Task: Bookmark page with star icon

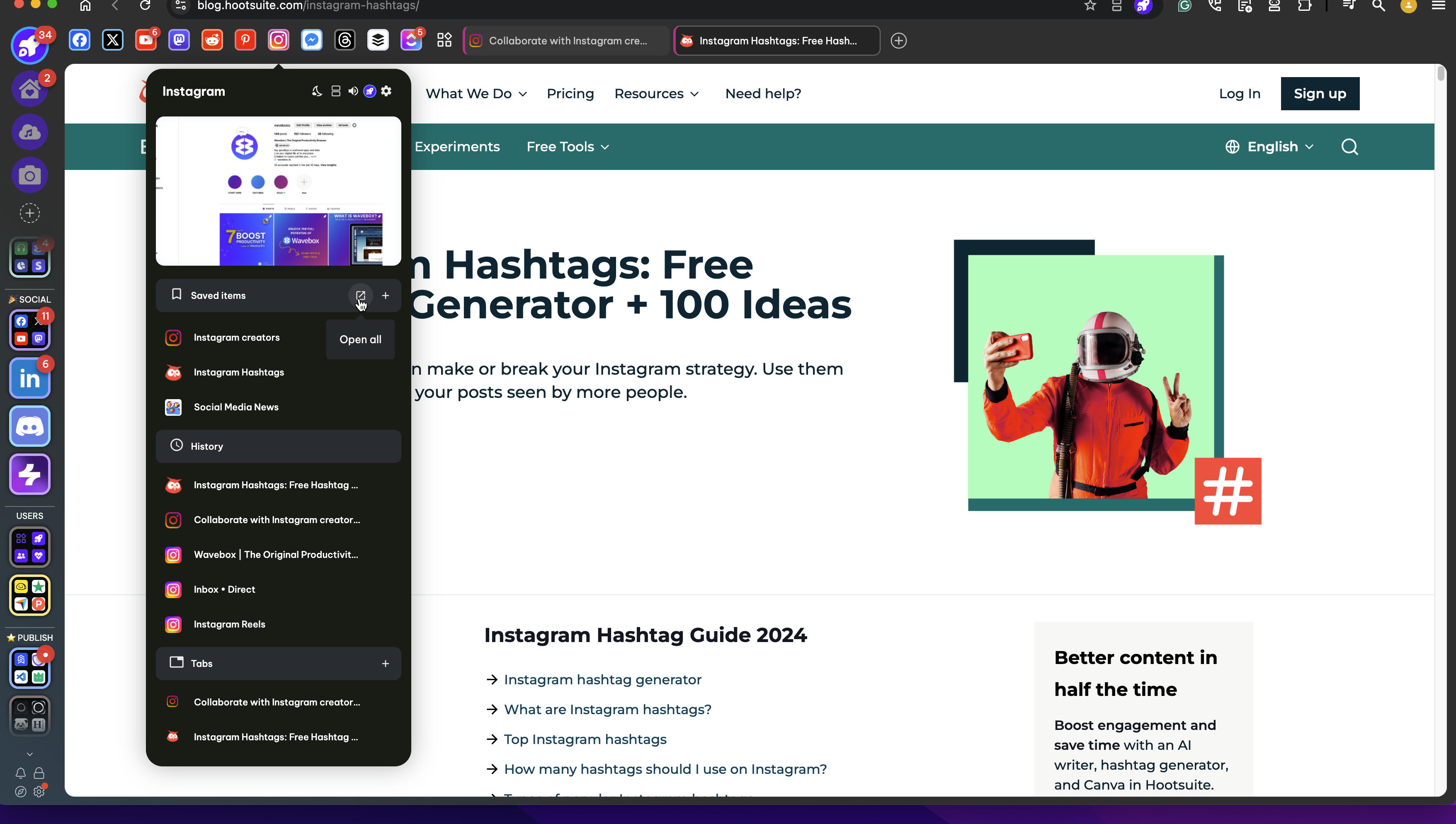Action: click(x=1090, y=6)
